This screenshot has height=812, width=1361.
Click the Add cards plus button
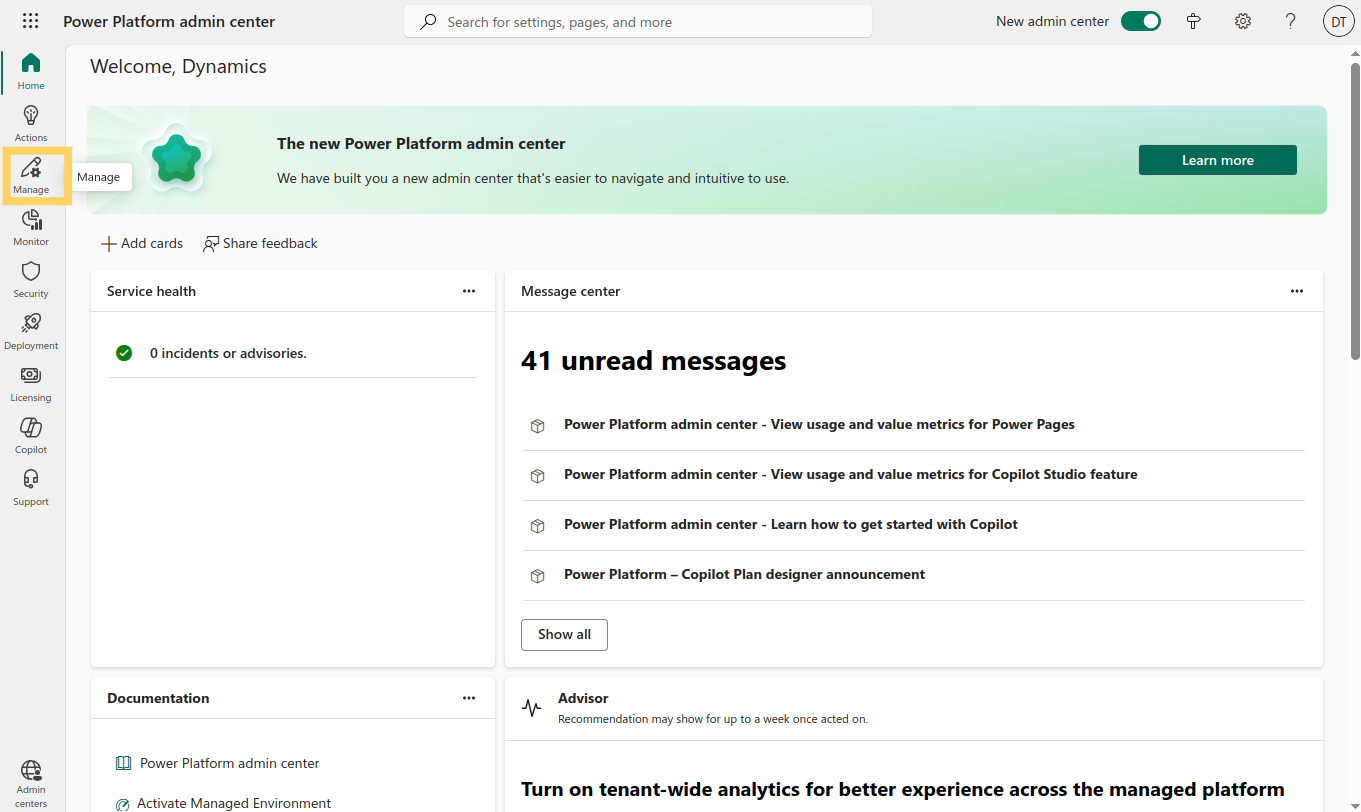(142, 243)
